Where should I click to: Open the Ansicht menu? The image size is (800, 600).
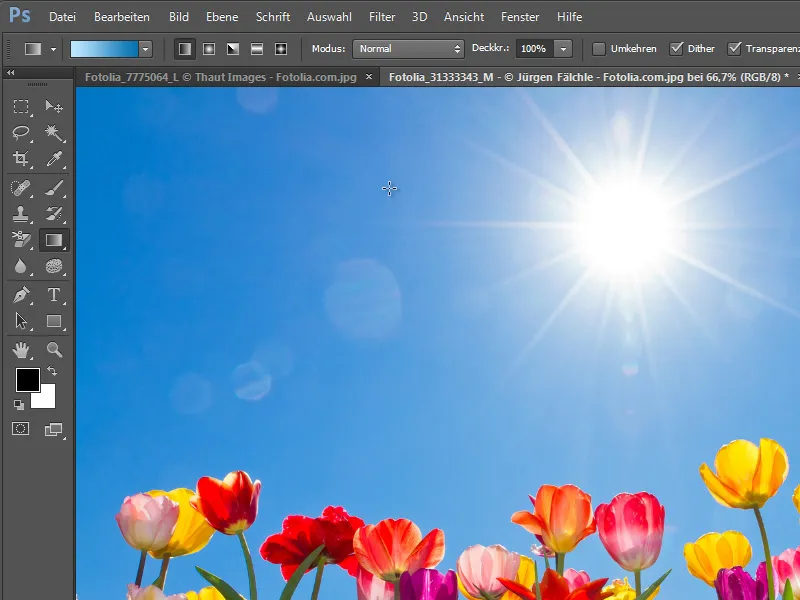click(x=464, y=17)
